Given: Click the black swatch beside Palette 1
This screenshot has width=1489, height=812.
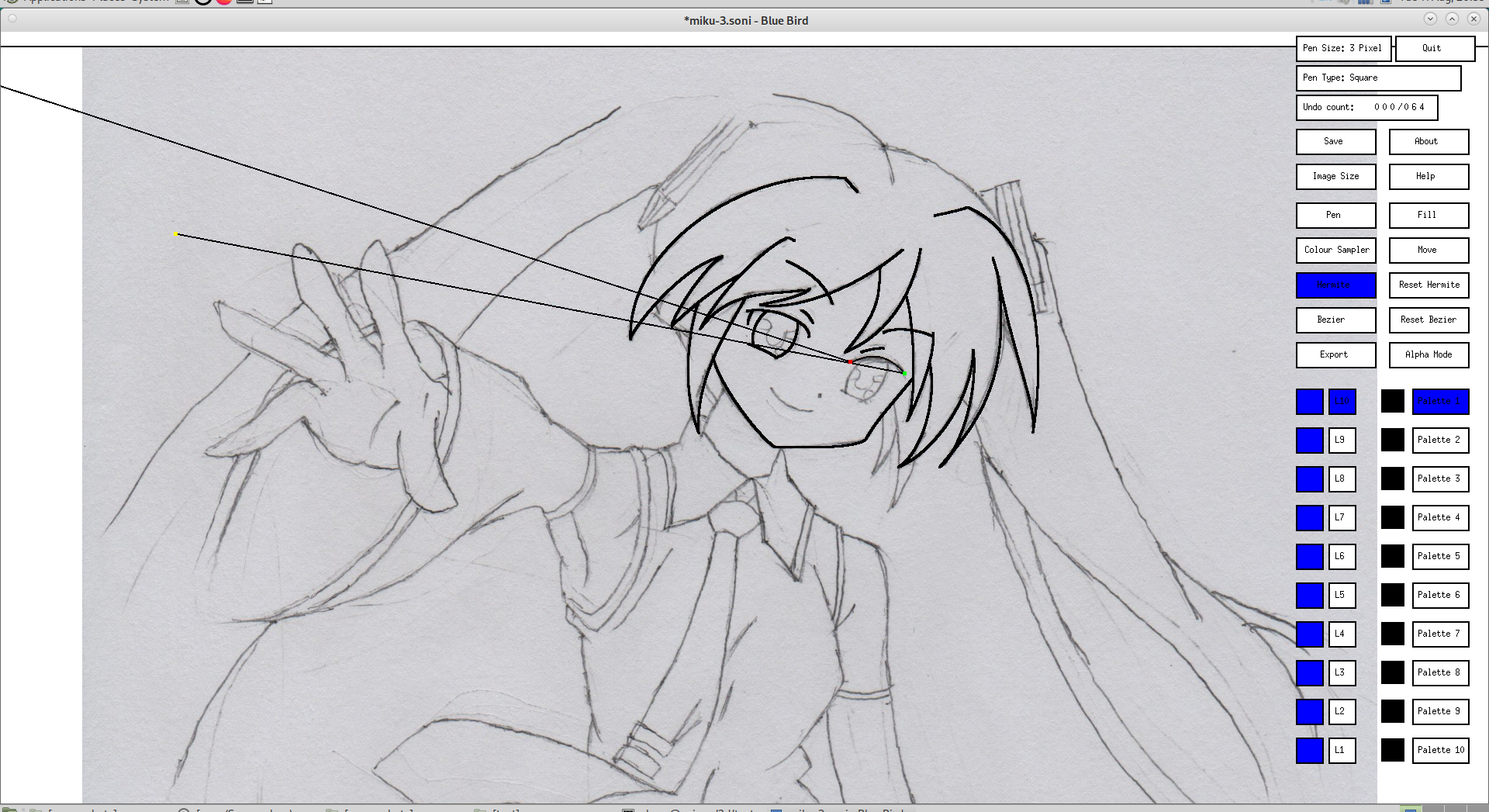Looking at the screenshot, I should [x=1393, y=402].
